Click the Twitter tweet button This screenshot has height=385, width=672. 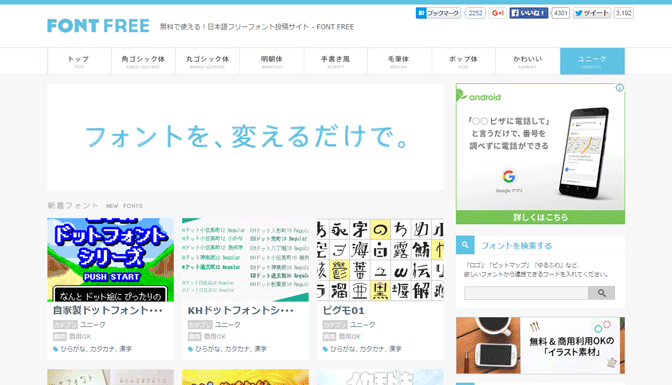(591, 13)
